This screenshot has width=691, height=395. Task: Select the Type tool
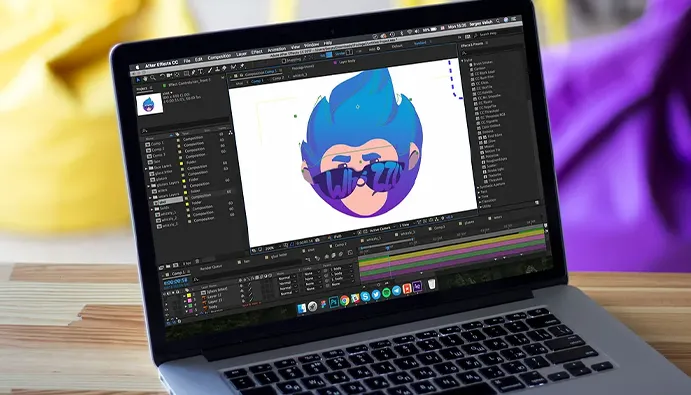[x=201, y=72]
